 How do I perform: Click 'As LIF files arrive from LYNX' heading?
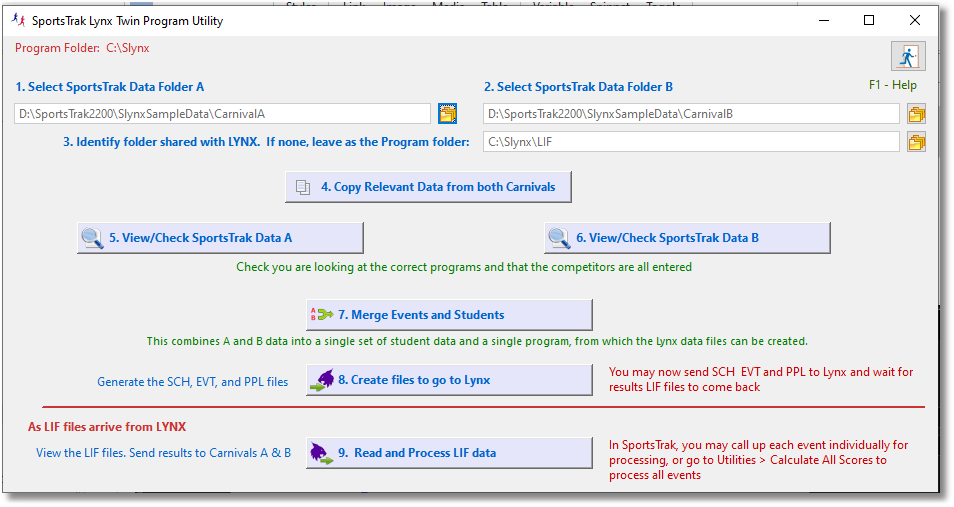point(107,427)
